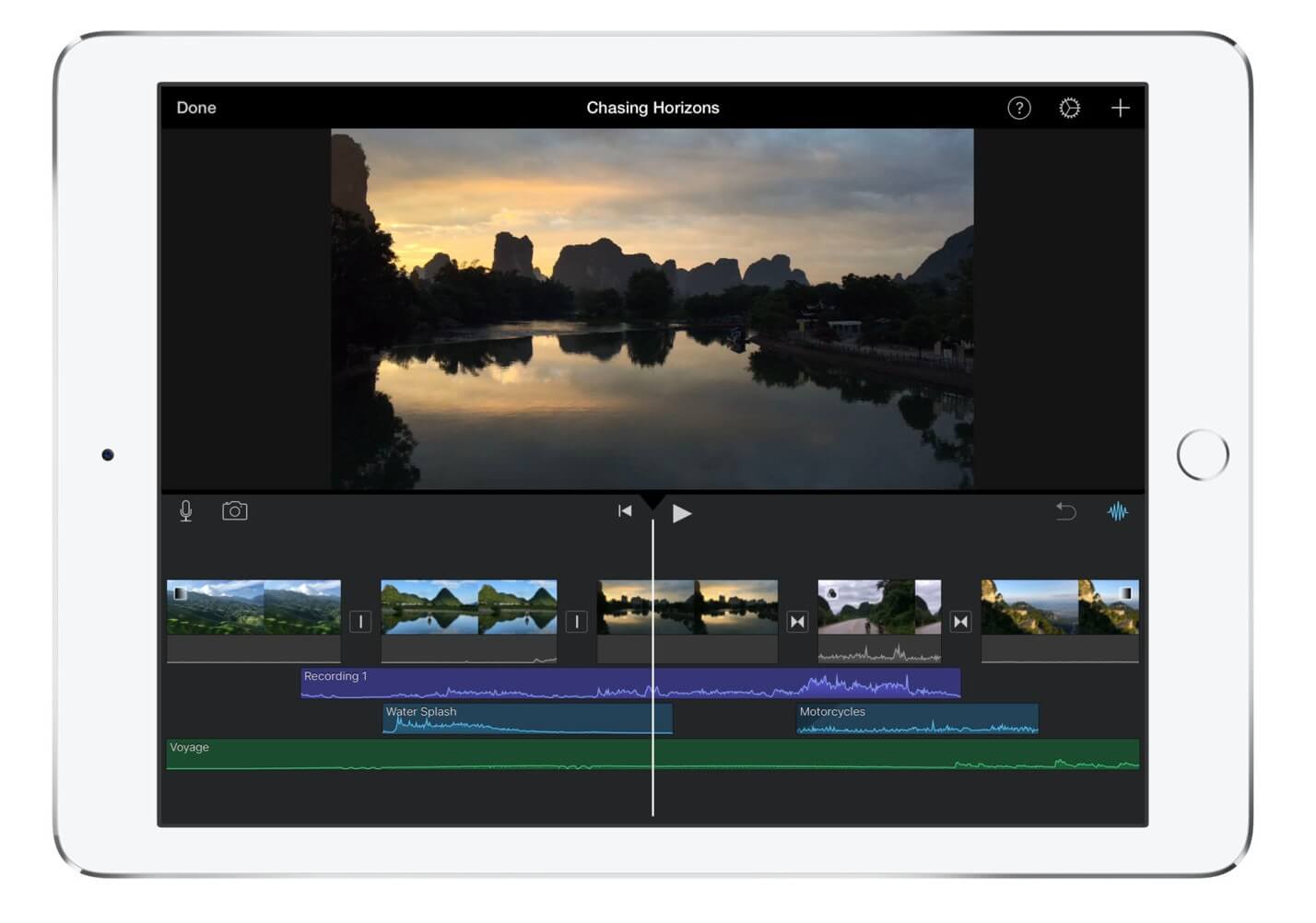Open the Help question mark icon
The width and height of the screenshot is (1316, 923).
tap(1018, 108)
